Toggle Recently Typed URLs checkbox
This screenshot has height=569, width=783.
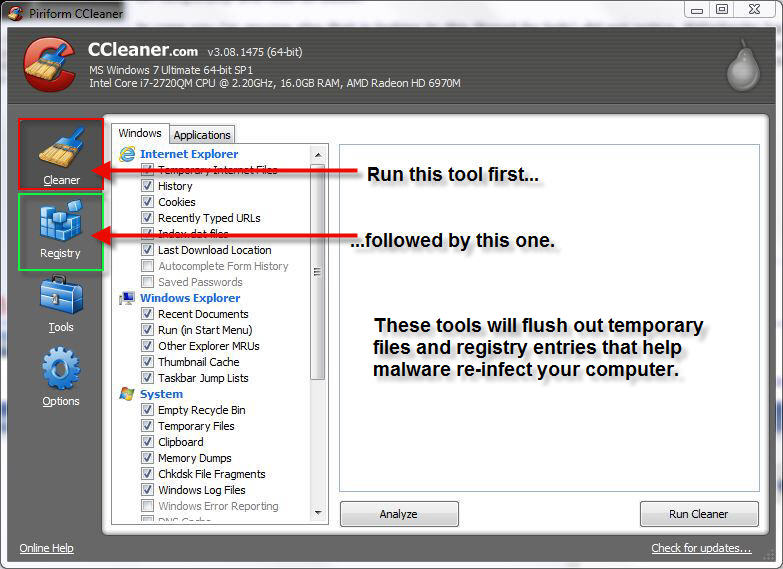coord(147,218)
